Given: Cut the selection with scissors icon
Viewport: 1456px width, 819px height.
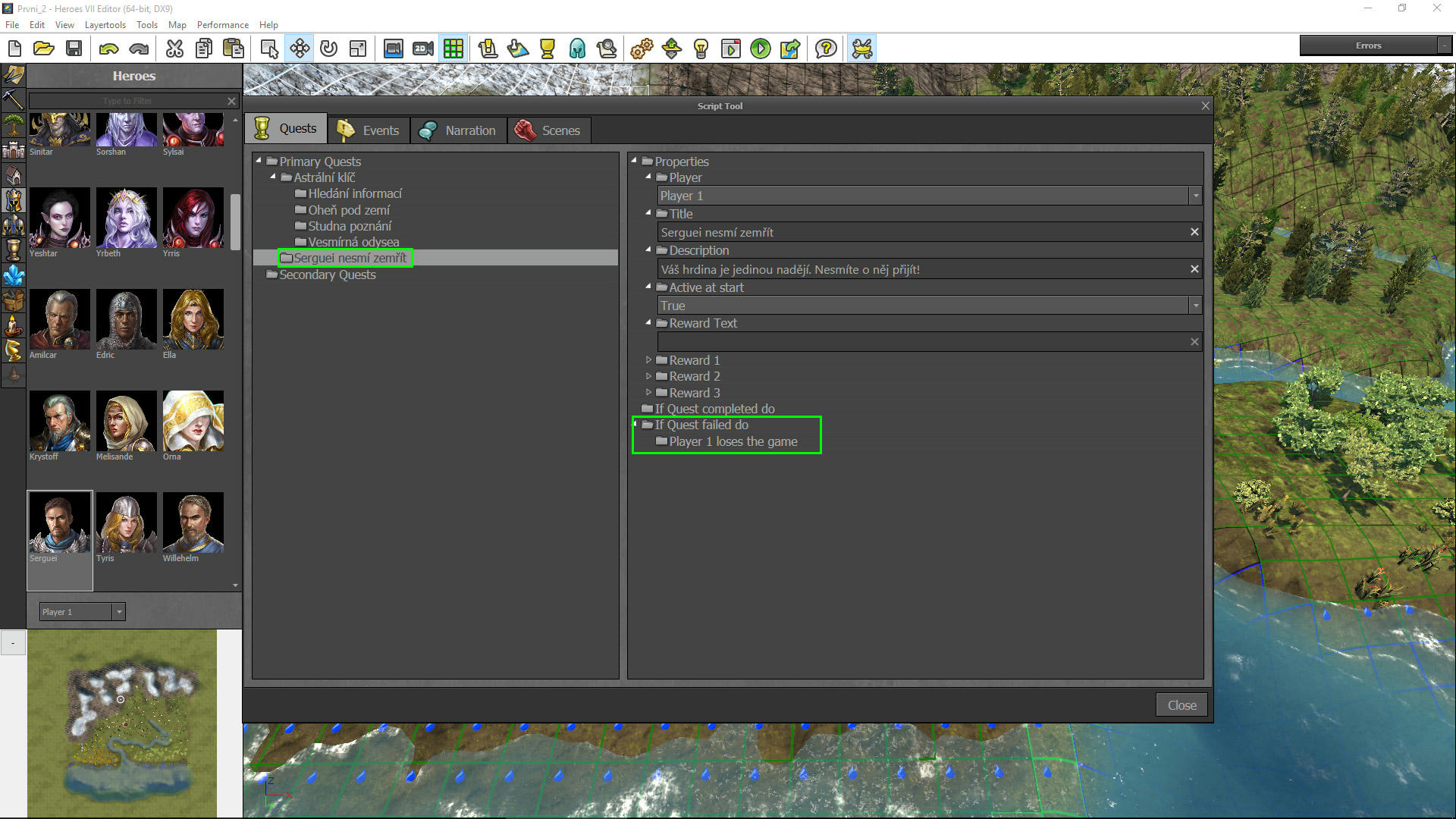Looking at the screenshot, I should (x=174, y=49).
